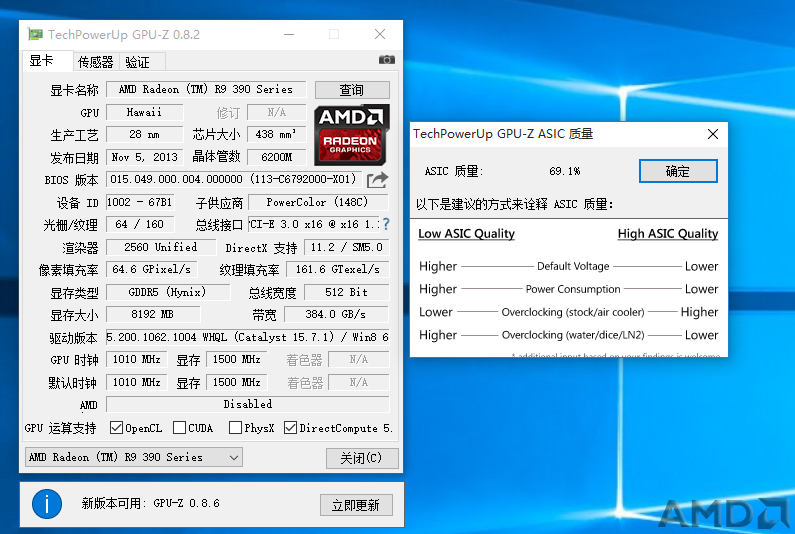This screenshot has height=534, width=795.
Task: Close the GPU-Z main window
Action: tap(380, 34)
